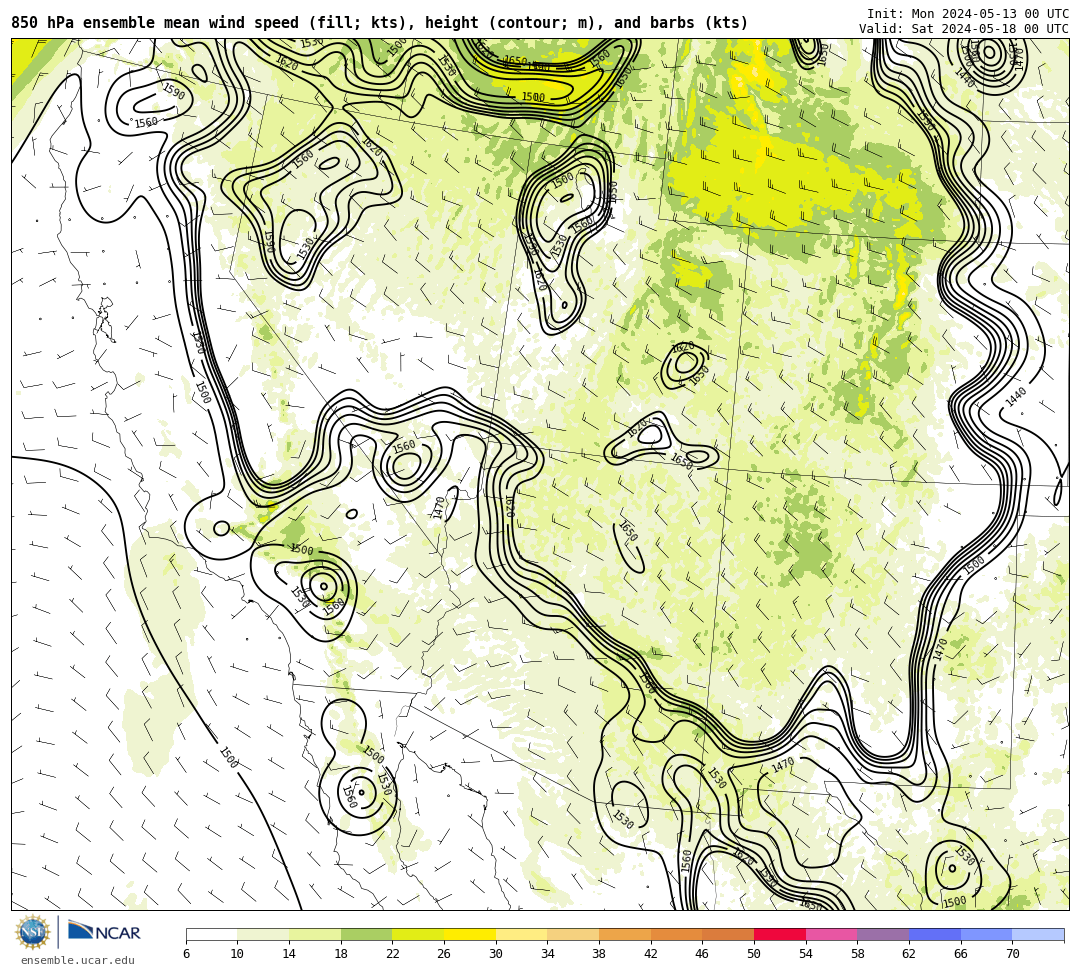Click colorbar tick label 30
The image size is (1080, 973).
(495, 954)
